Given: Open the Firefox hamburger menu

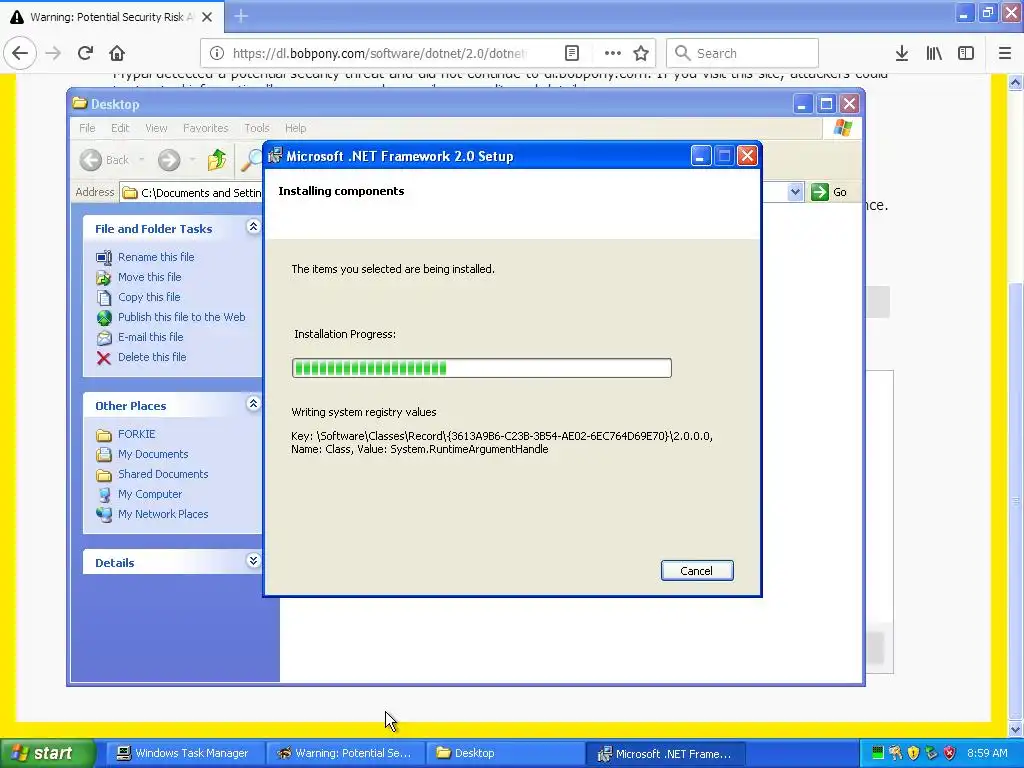Looking at the screenshot, I should tap(1005, 54).
